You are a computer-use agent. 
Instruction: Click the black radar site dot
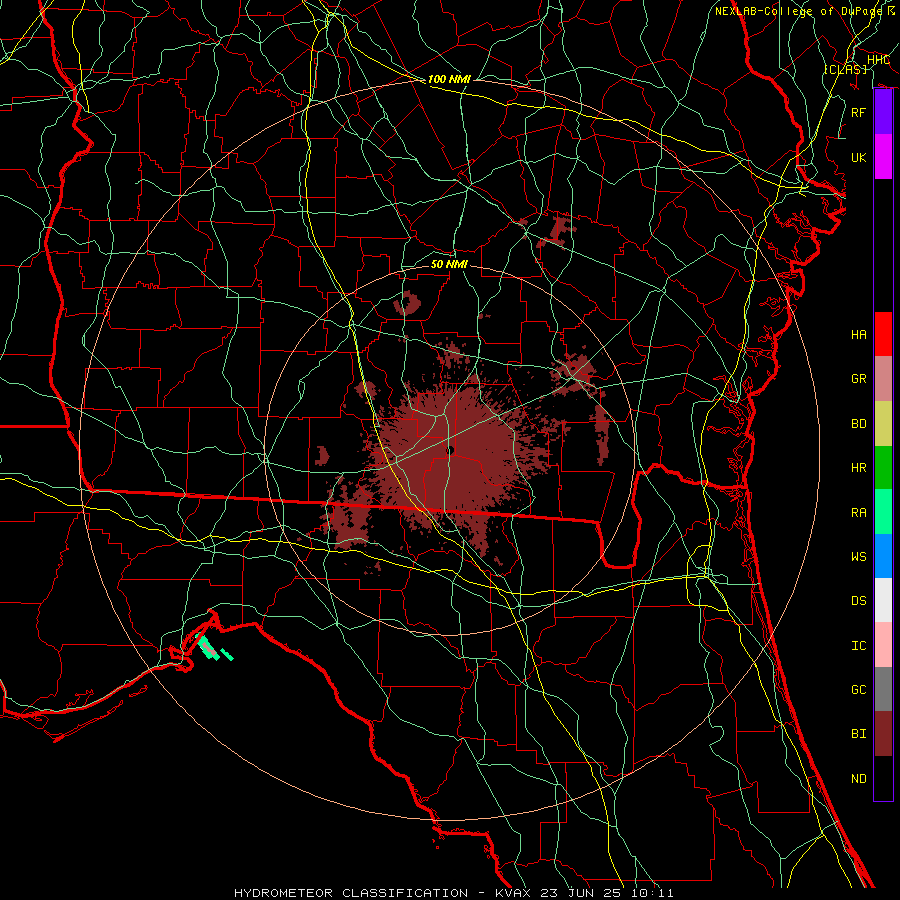click(451, 451)
